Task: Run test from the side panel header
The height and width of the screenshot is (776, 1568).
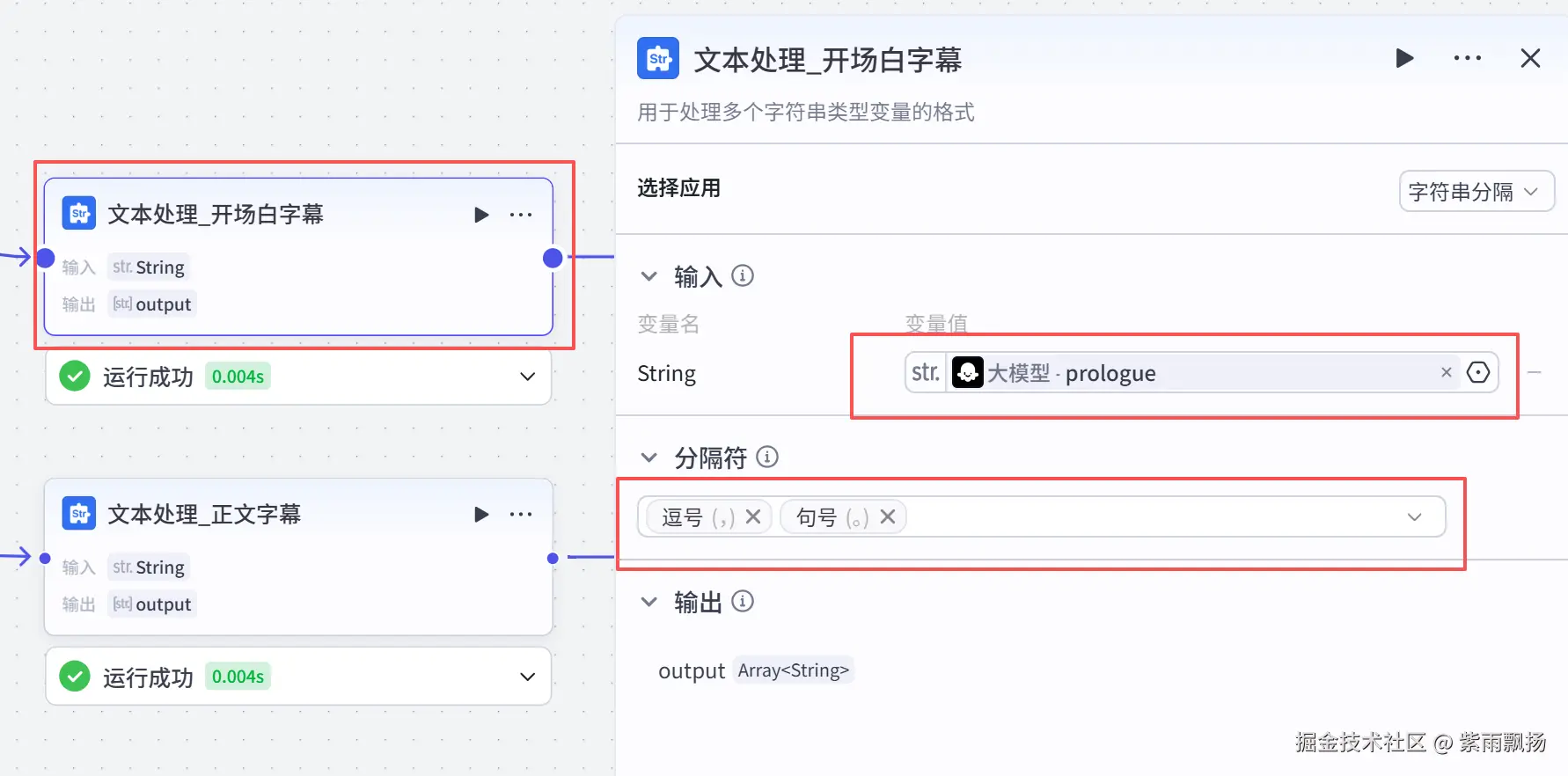Action: coord(1404,58)
